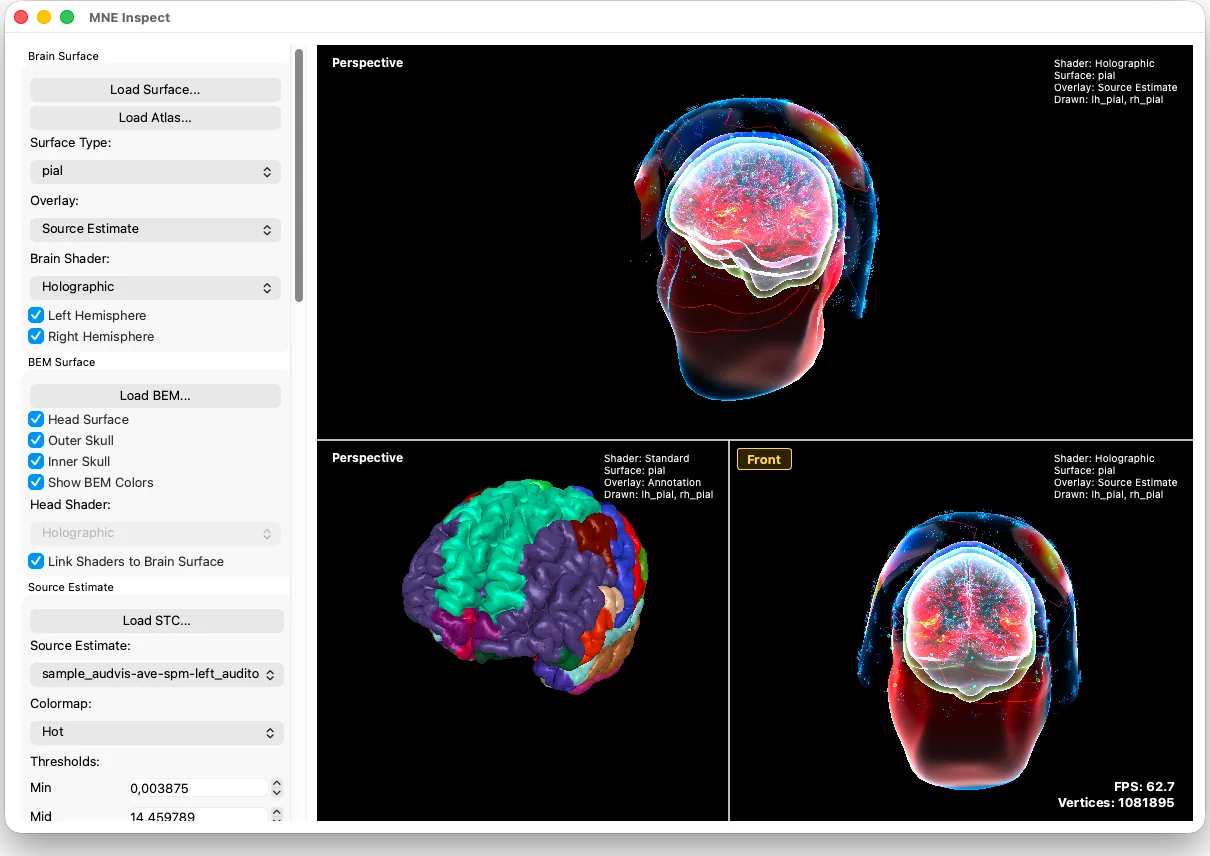
Task: Click 'Drawn: lh_pial, rh_pial' in top viewport
Action: click(x=1108, y=100)
